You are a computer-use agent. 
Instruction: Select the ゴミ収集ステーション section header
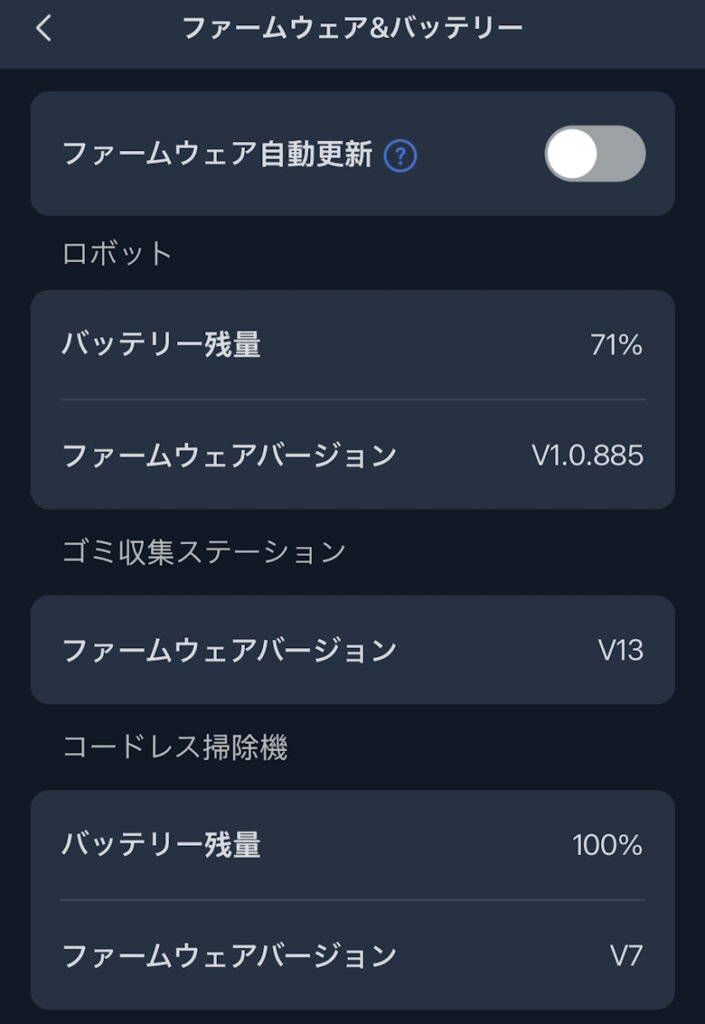(204, 551)
